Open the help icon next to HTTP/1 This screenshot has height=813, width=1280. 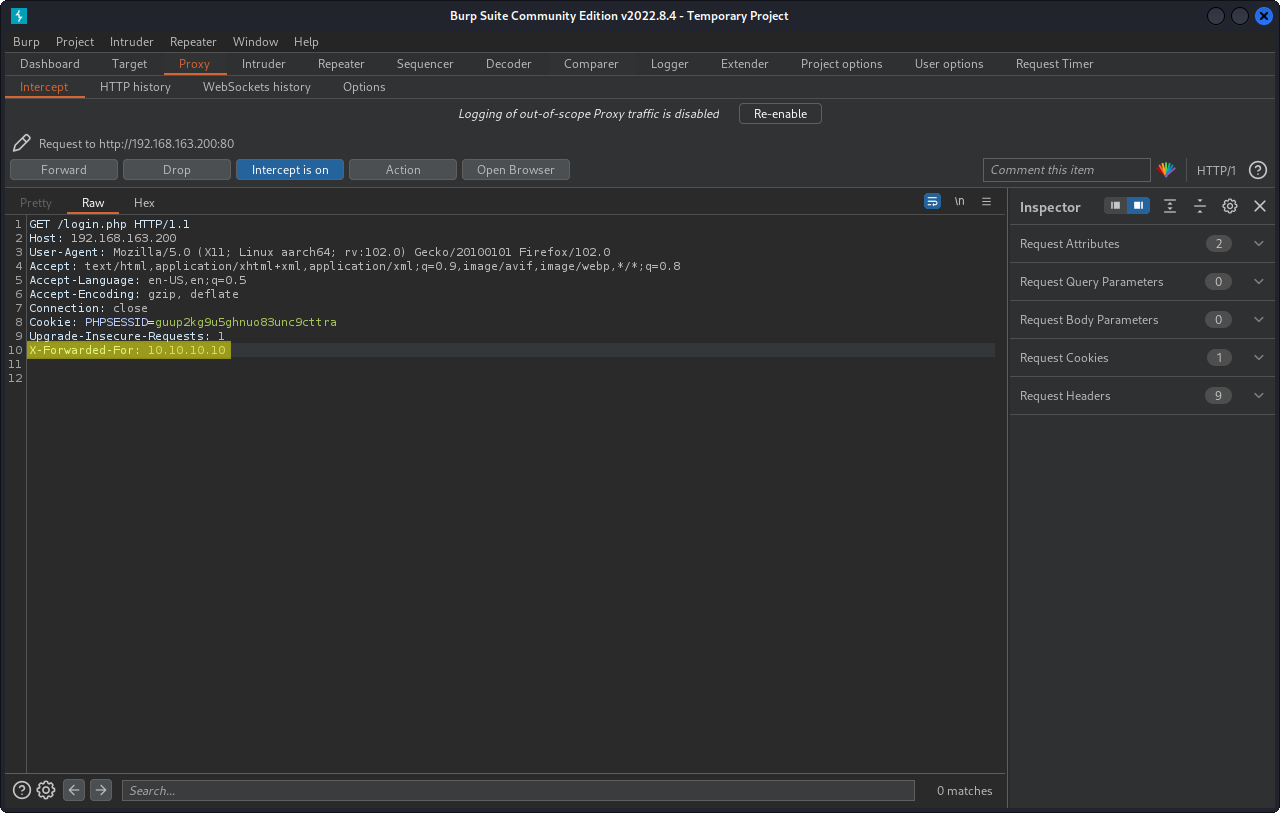click(x=1258, y=170)
